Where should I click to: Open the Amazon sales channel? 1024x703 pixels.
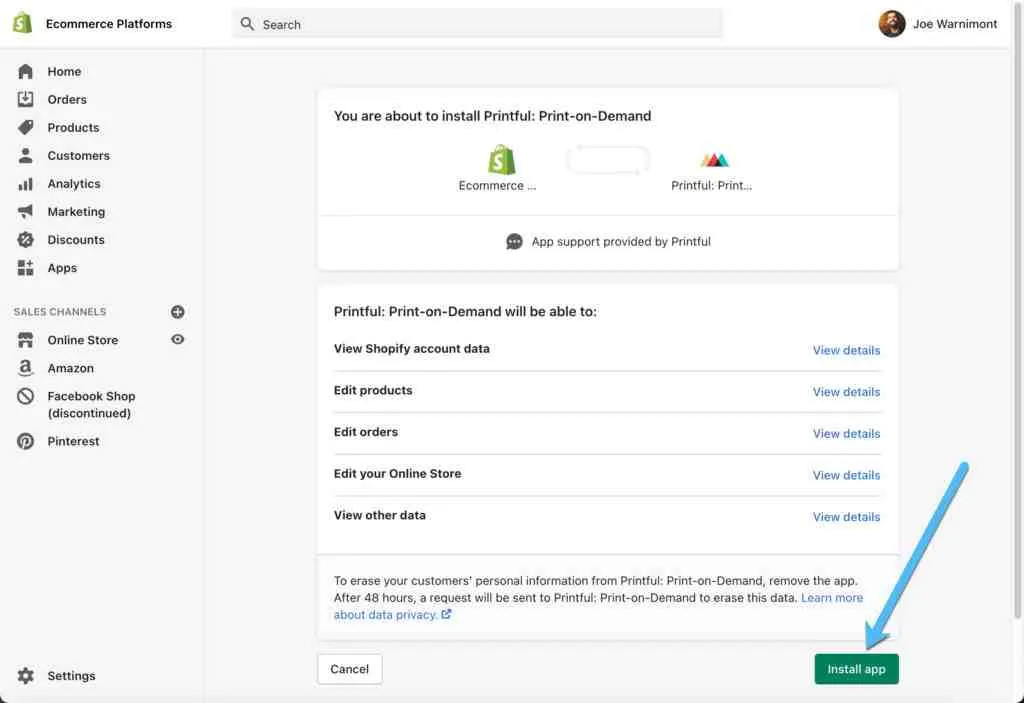pos(71,368)
